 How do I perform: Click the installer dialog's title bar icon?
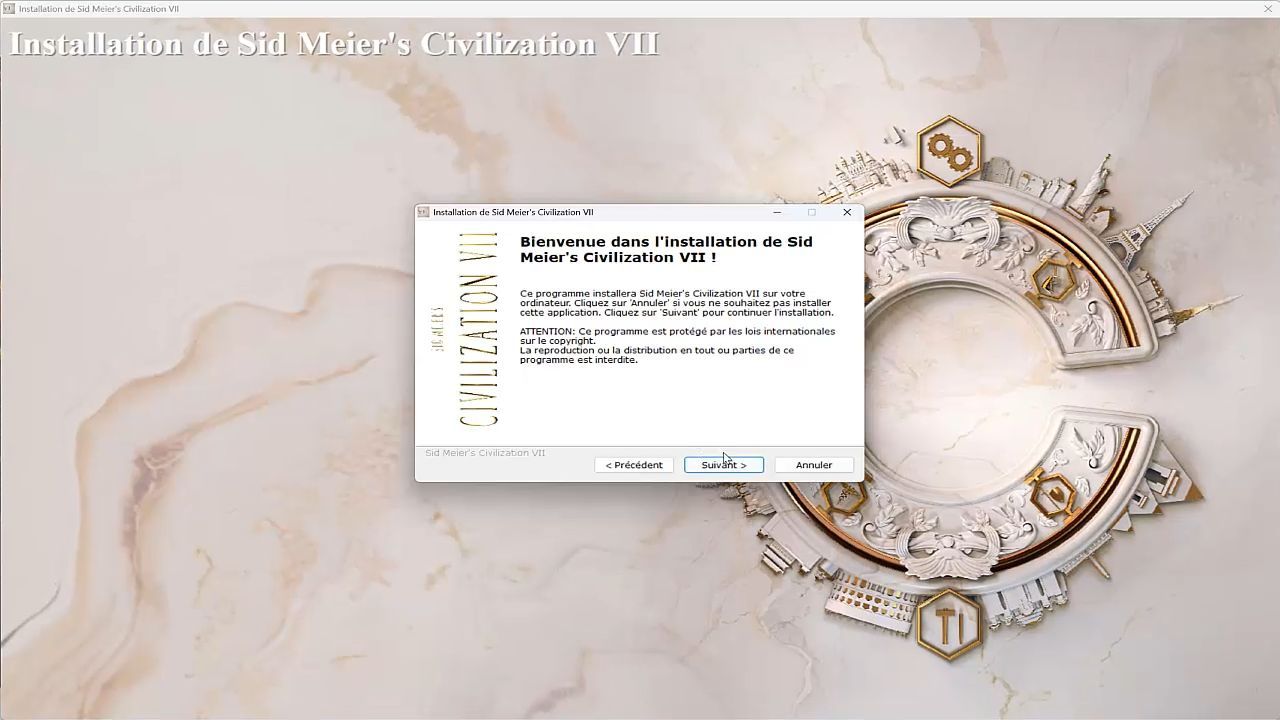(x=424, y=212)
